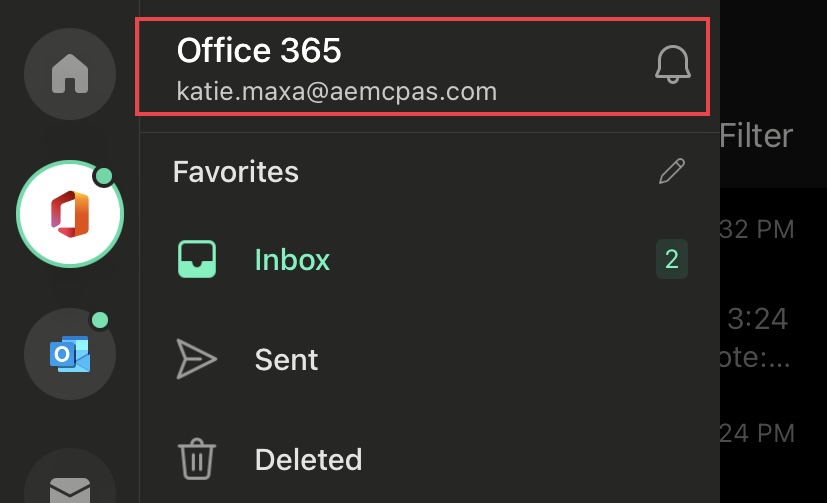Click the Office 365 account title
This screenshot has height=503, width=827.
pos(259,51)
